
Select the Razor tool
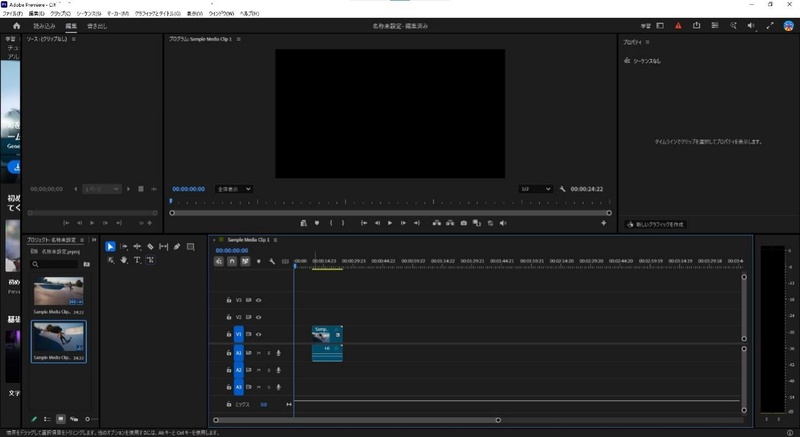pos(151,247)
